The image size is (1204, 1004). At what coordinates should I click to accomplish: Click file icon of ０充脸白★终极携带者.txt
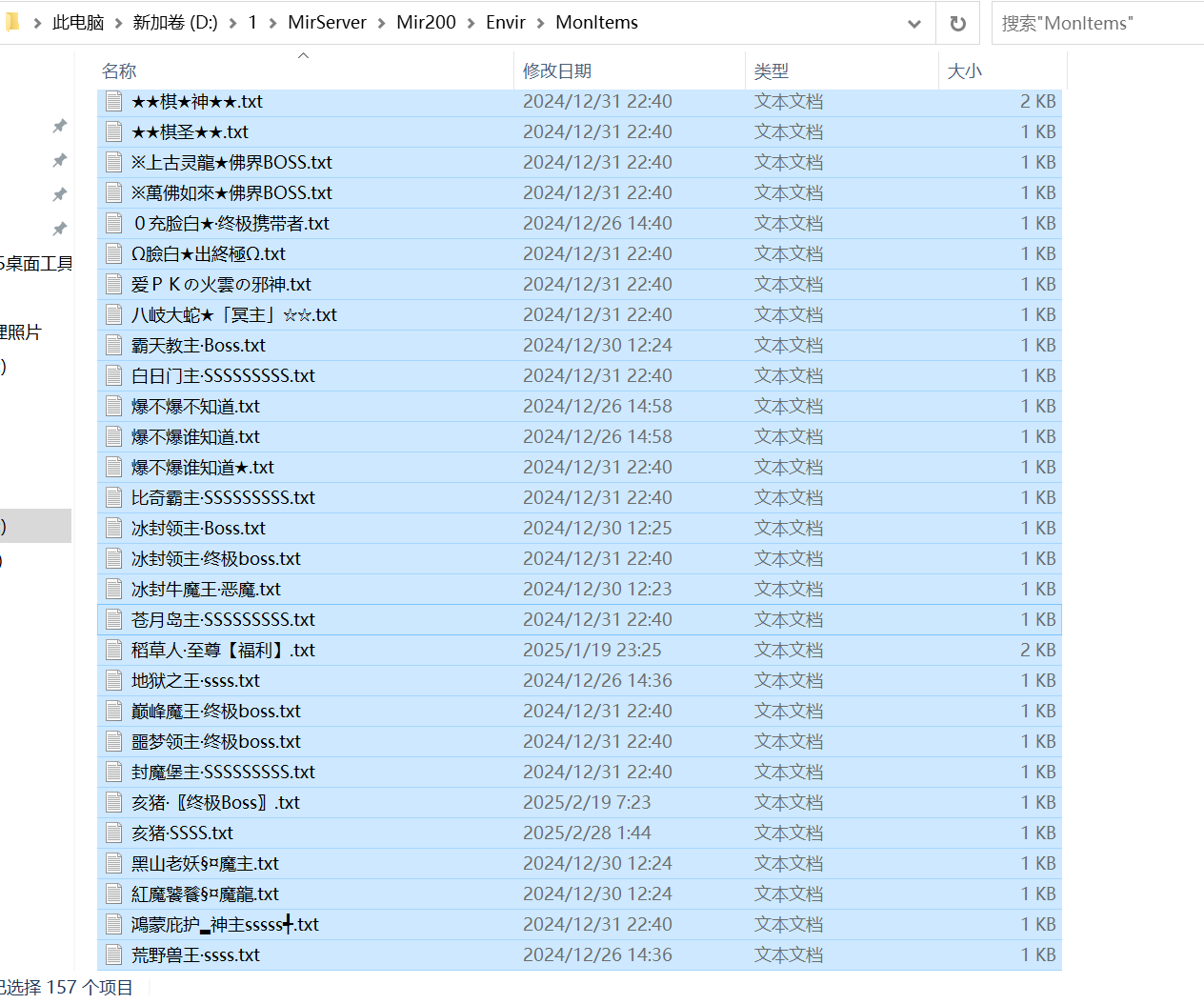click(x=114, y=223)
